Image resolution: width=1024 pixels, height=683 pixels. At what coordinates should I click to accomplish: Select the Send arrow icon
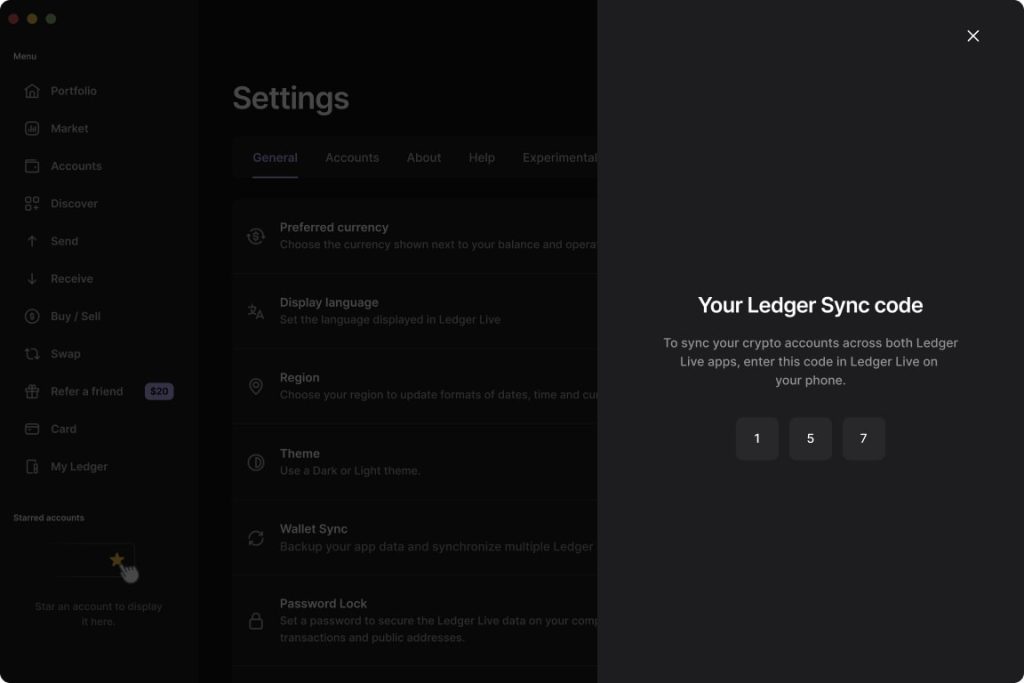[x=32, y=241]
